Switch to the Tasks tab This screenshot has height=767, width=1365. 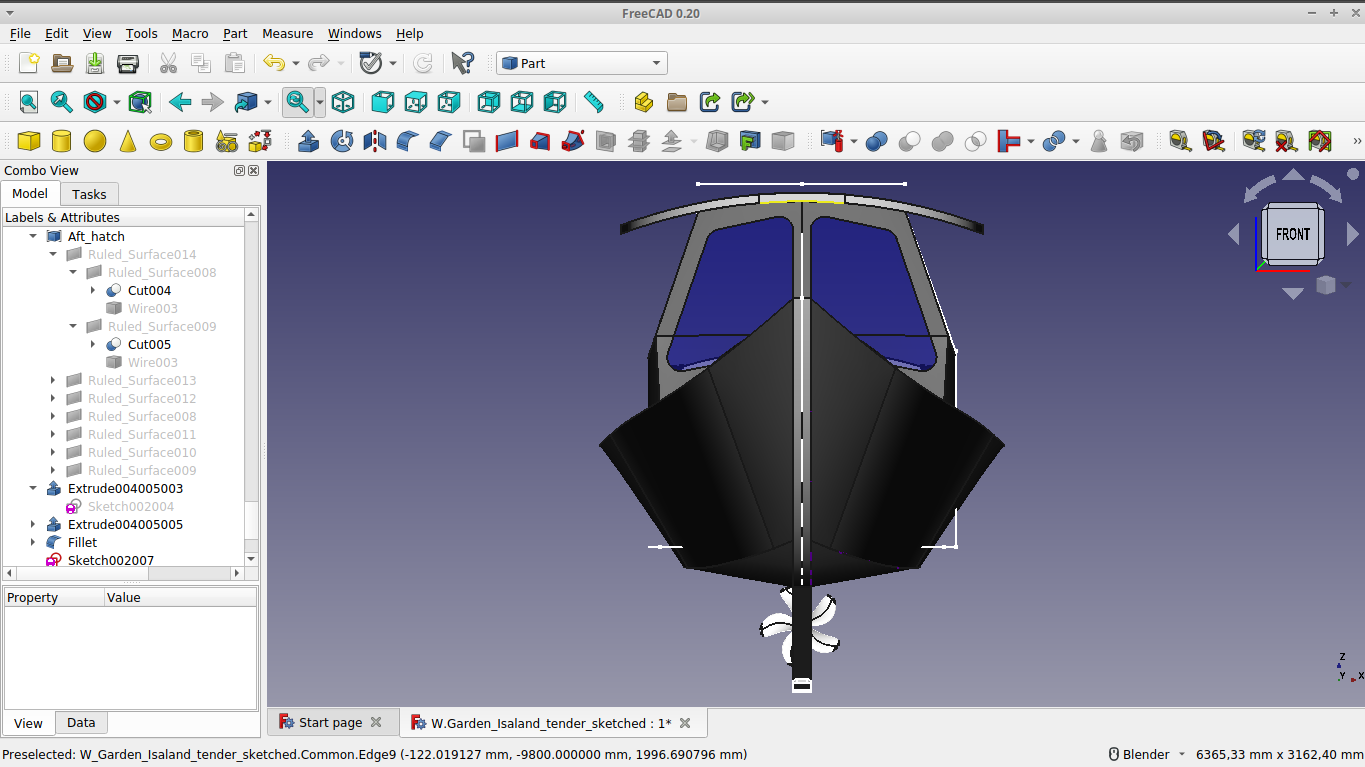[89, 194]
